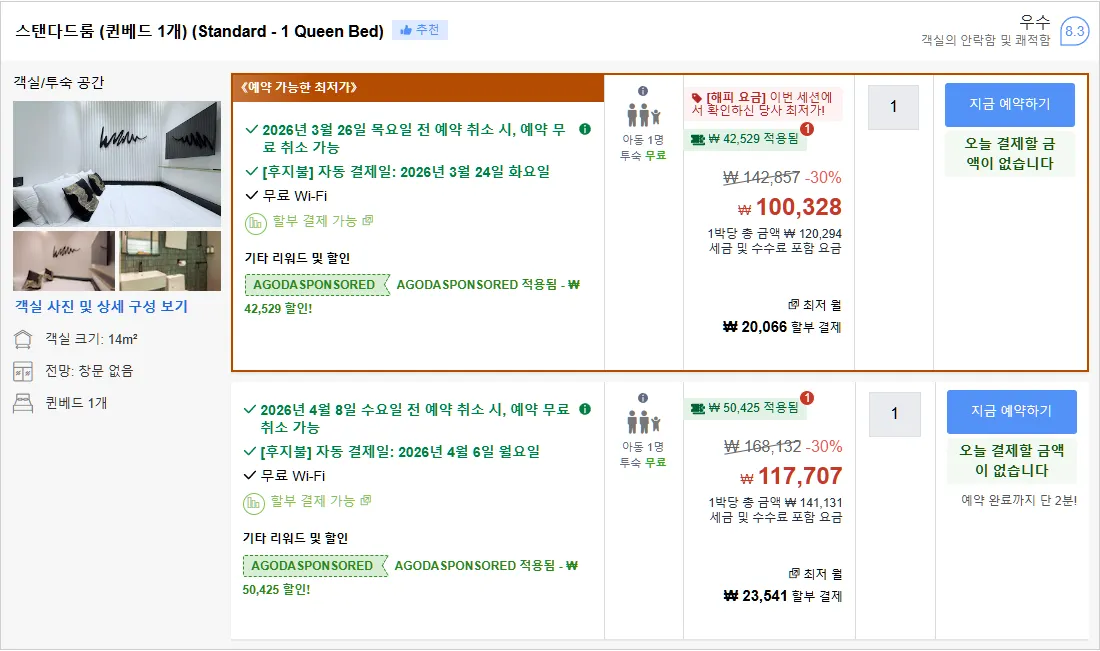Click the room size icon
This screenshot has width=1100, height=651.
pos(23,340)
